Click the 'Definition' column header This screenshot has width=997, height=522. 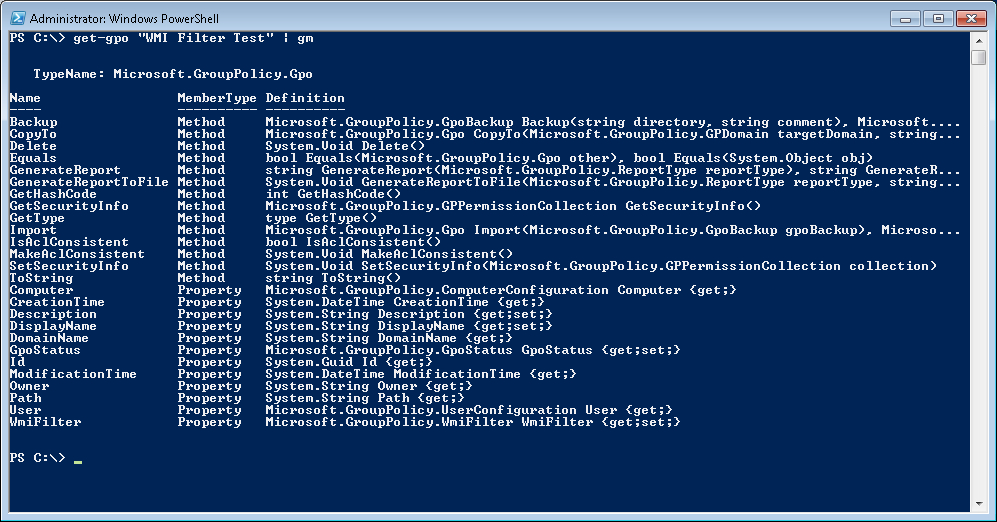(x=305, y=98)
